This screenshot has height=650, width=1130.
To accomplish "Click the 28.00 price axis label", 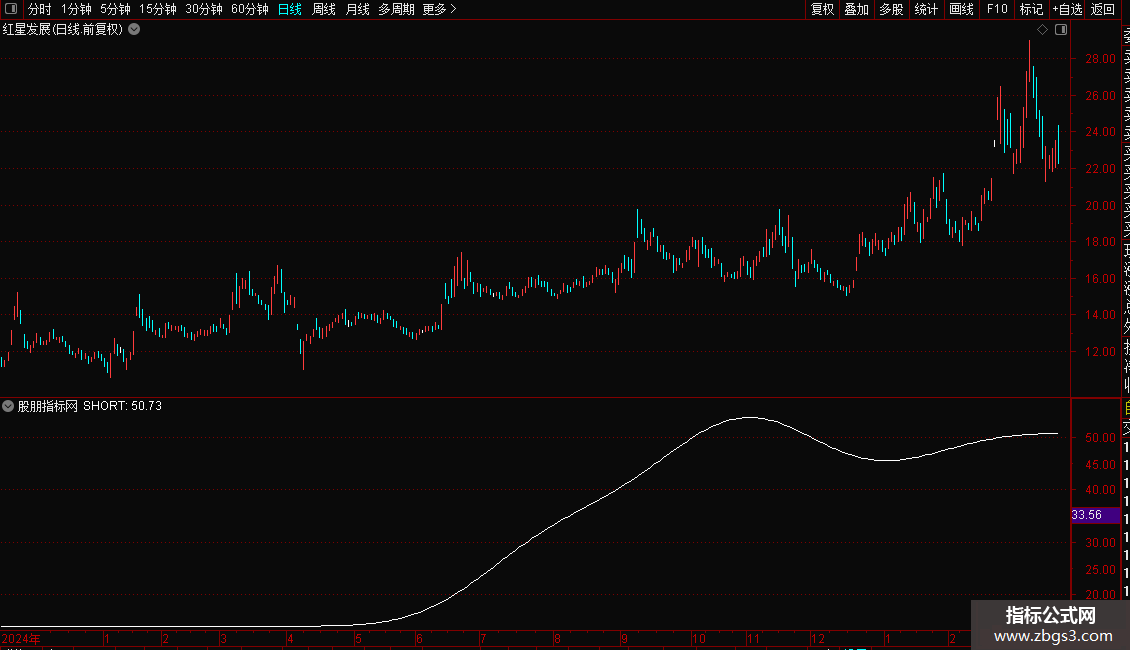I will click(x=1100, y=59).
